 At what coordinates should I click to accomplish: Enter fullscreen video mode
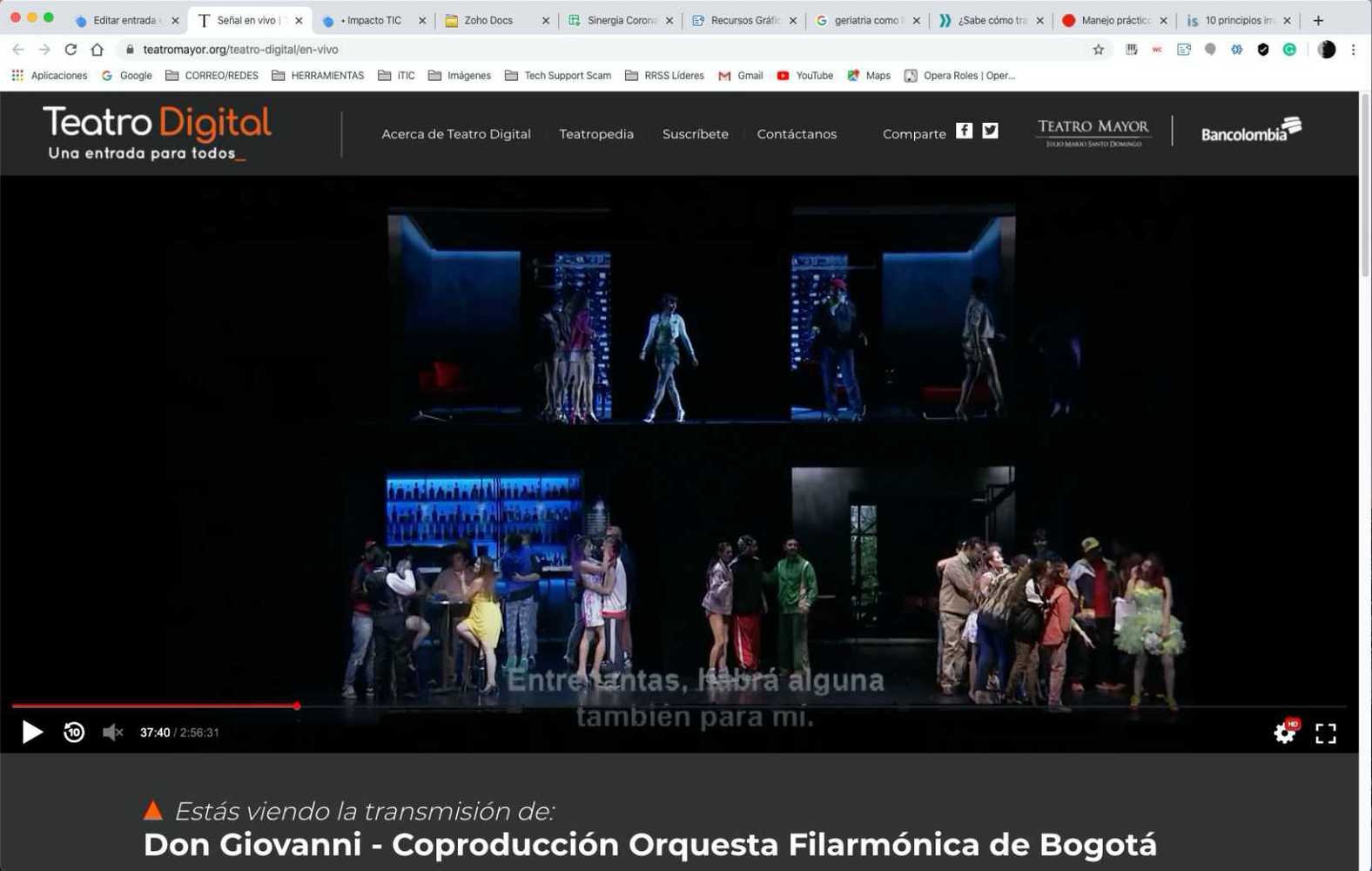click(x=1326, y=733)
